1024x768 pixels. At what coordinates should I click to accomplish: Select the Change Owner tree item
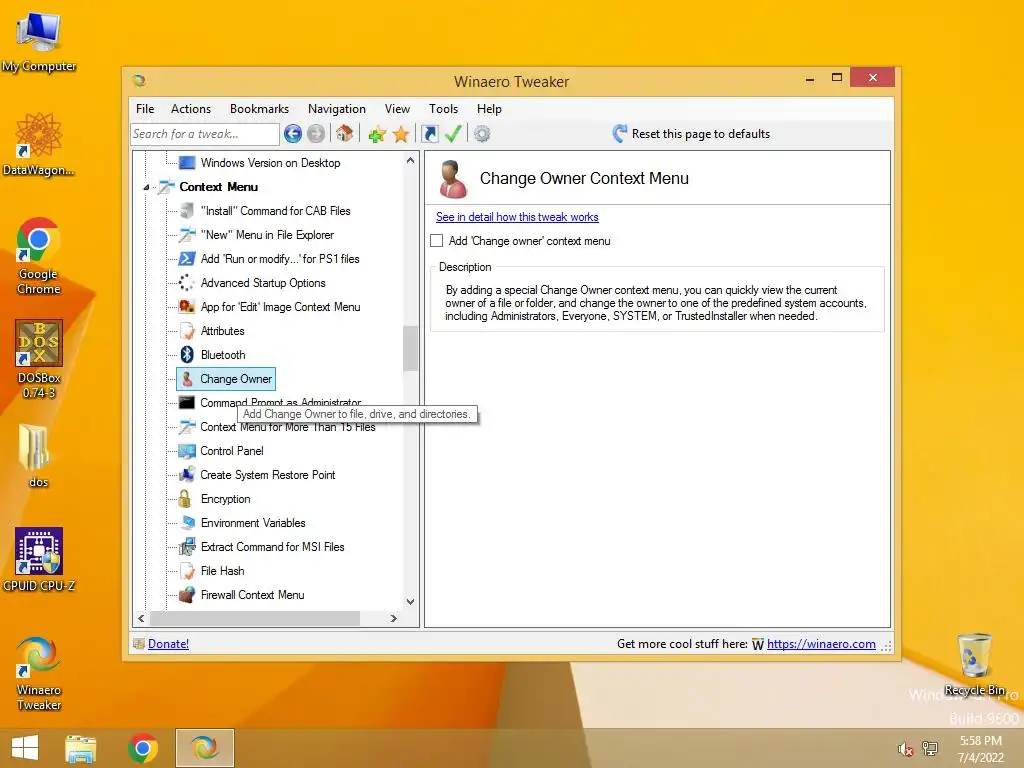point(227,379)
